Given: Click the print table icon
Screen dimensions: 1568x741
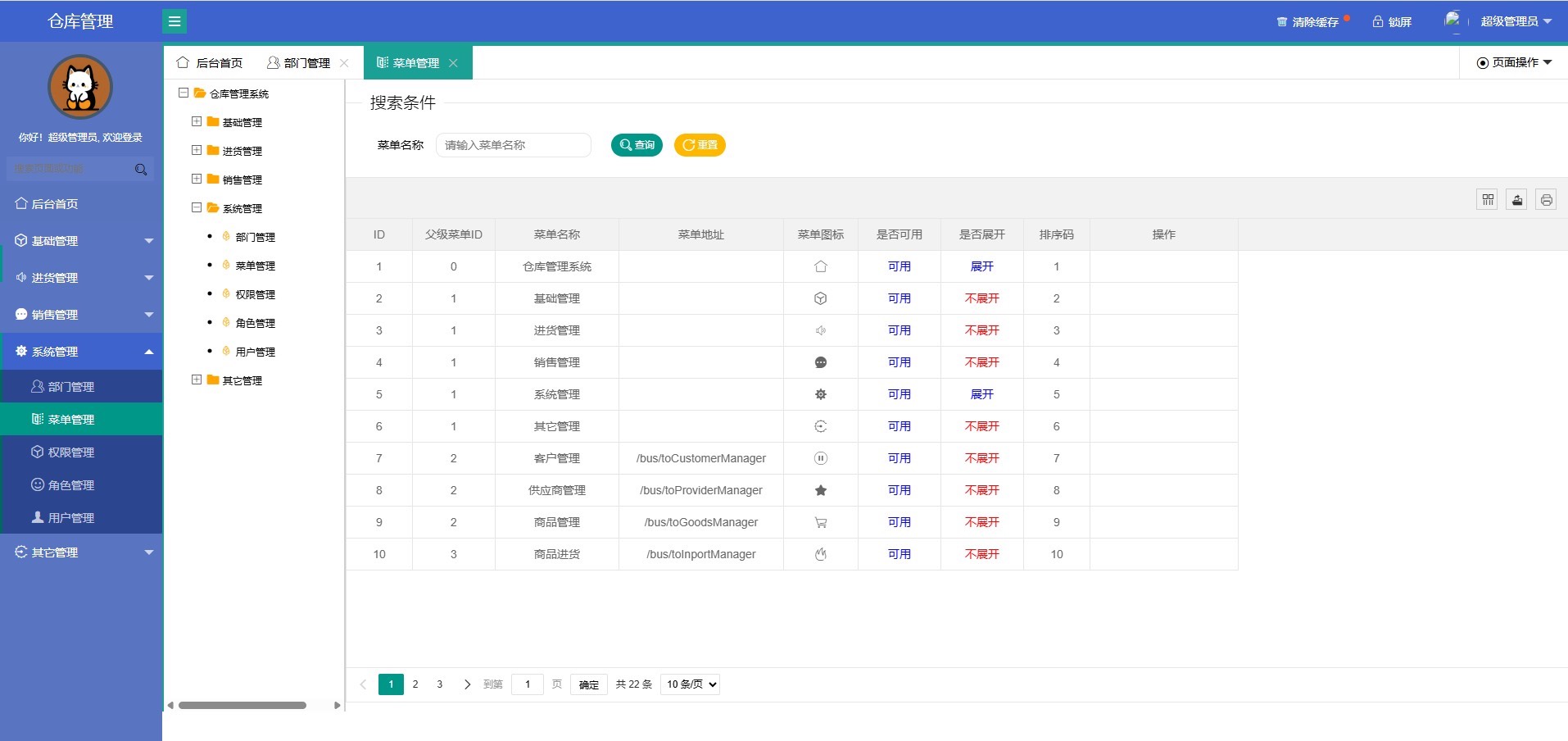Looking at the screenshot, I should [x=1545, y=200].
